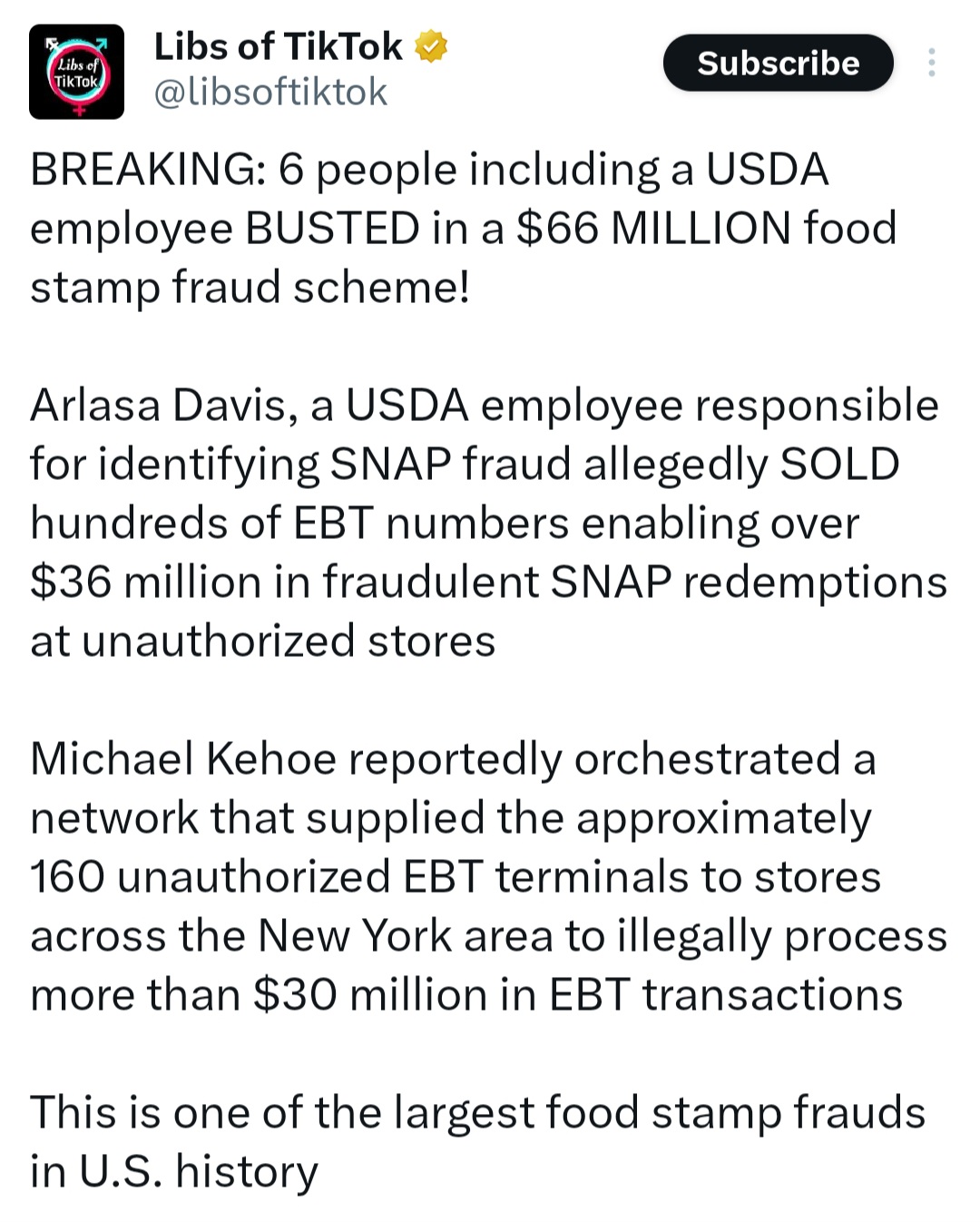
Task: Click the words New York
Action: pyautogui.click(x=355, y=935)
